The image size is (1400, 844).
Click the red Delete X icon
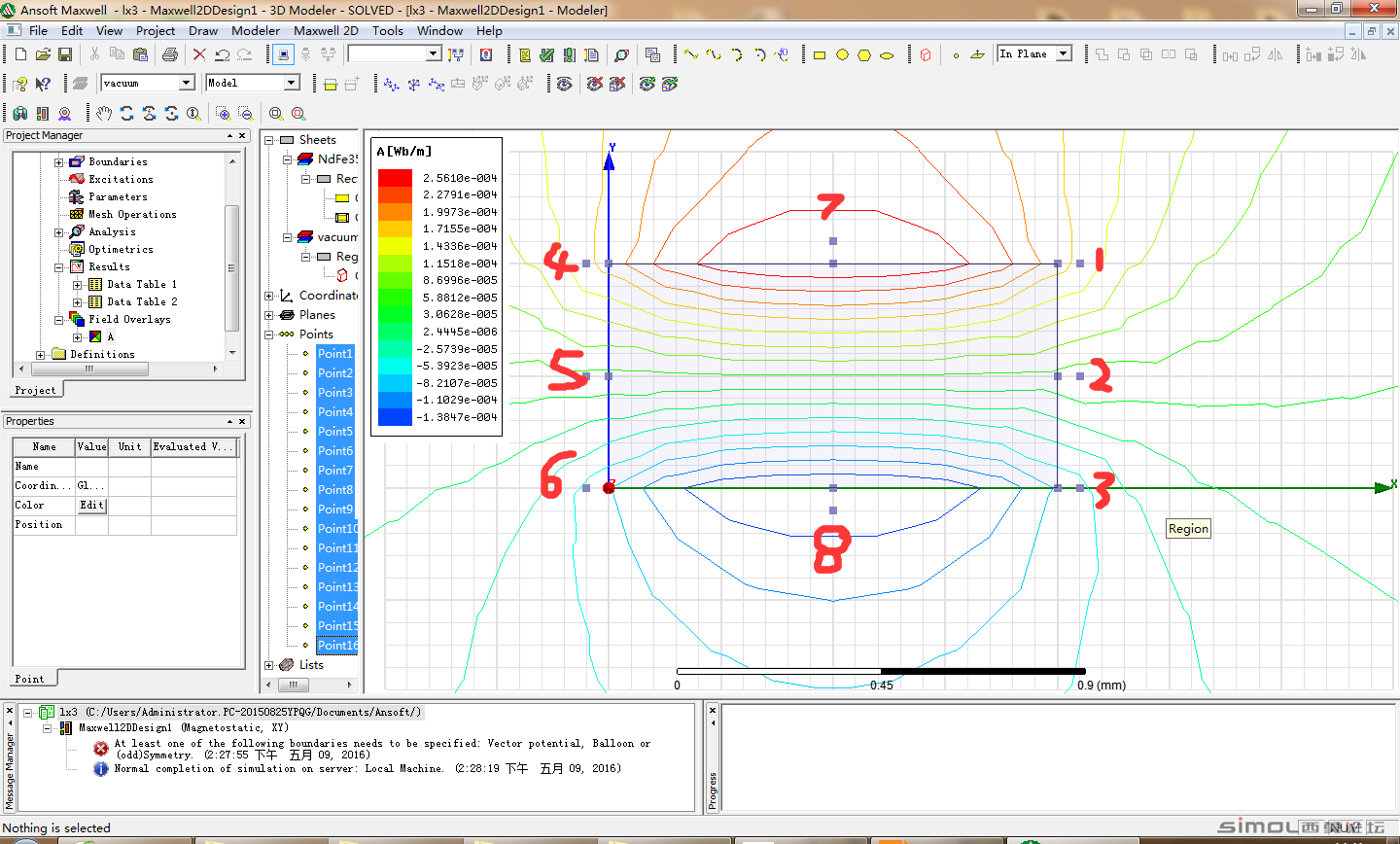coord(199,54)
